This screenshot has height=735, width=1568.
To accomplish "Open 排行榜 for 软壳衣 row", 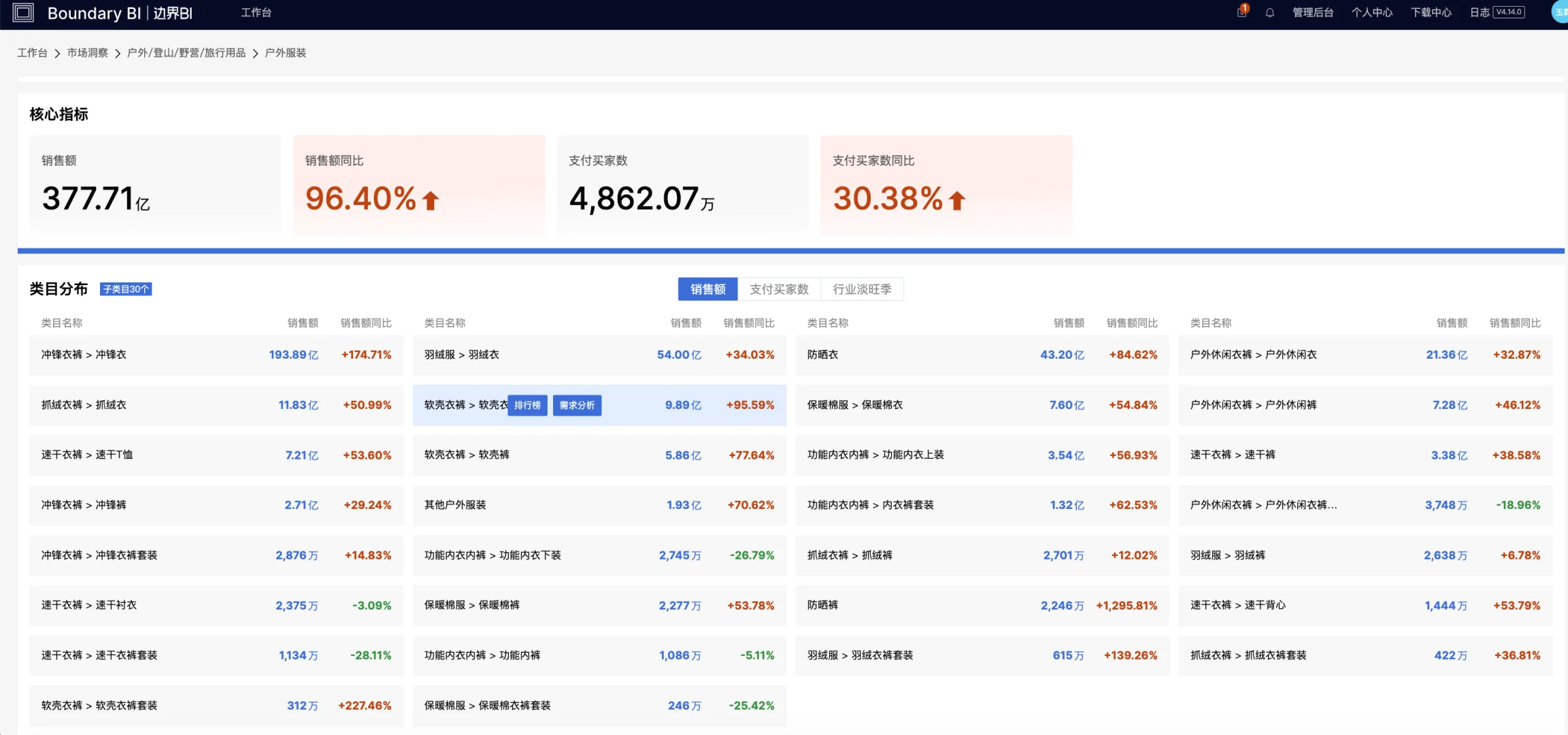I will (527, 405).
